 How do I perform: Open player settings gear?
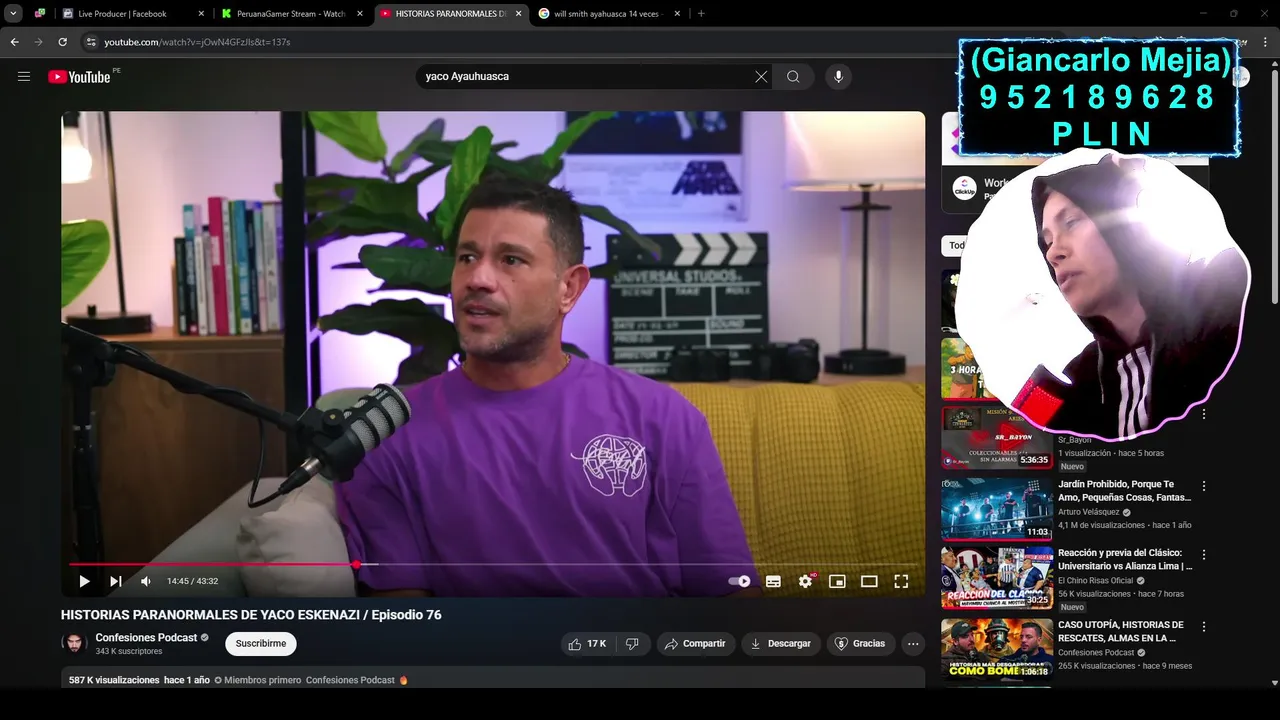tap(805, 581)
